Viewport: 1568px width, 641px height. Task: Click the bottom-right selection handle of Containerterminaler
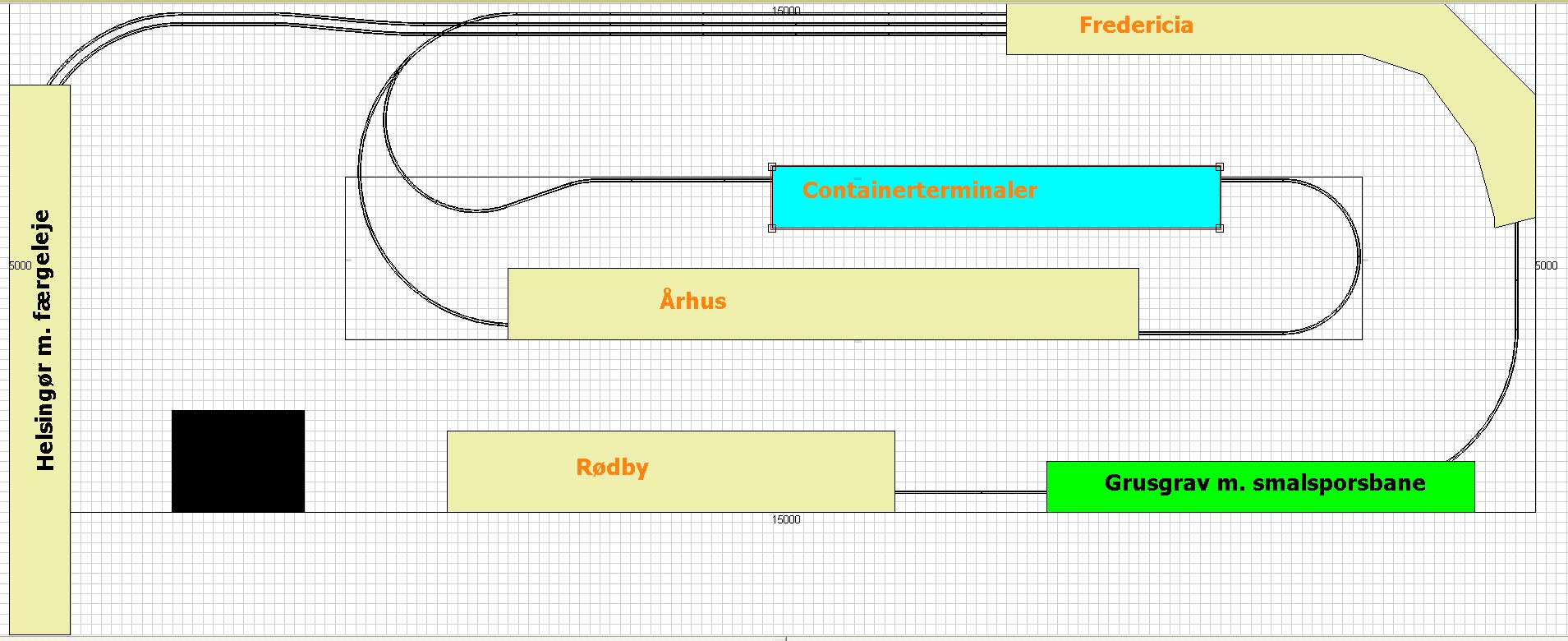point(1220,228)
